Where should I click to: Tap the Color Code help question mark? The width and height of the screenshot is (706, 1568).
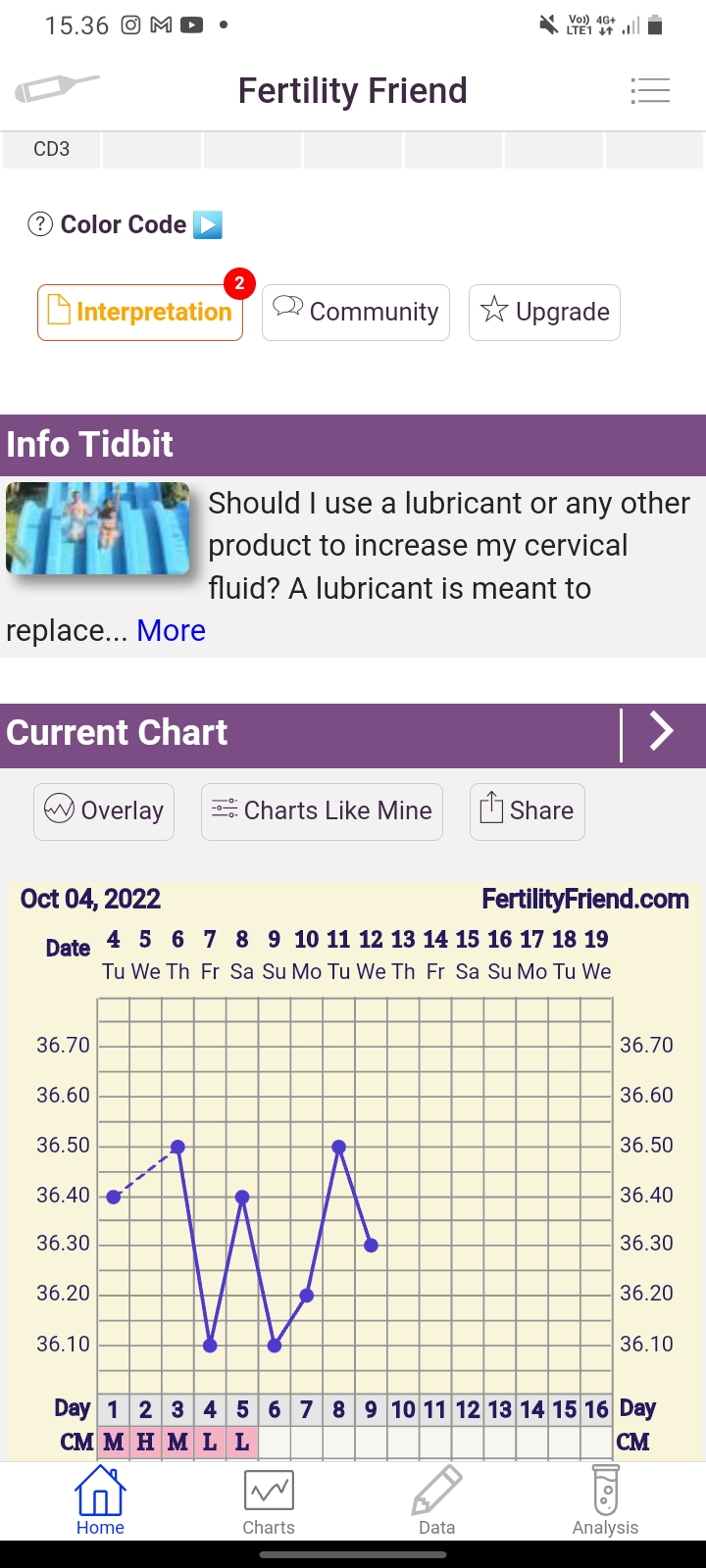[x=40, y=224]
